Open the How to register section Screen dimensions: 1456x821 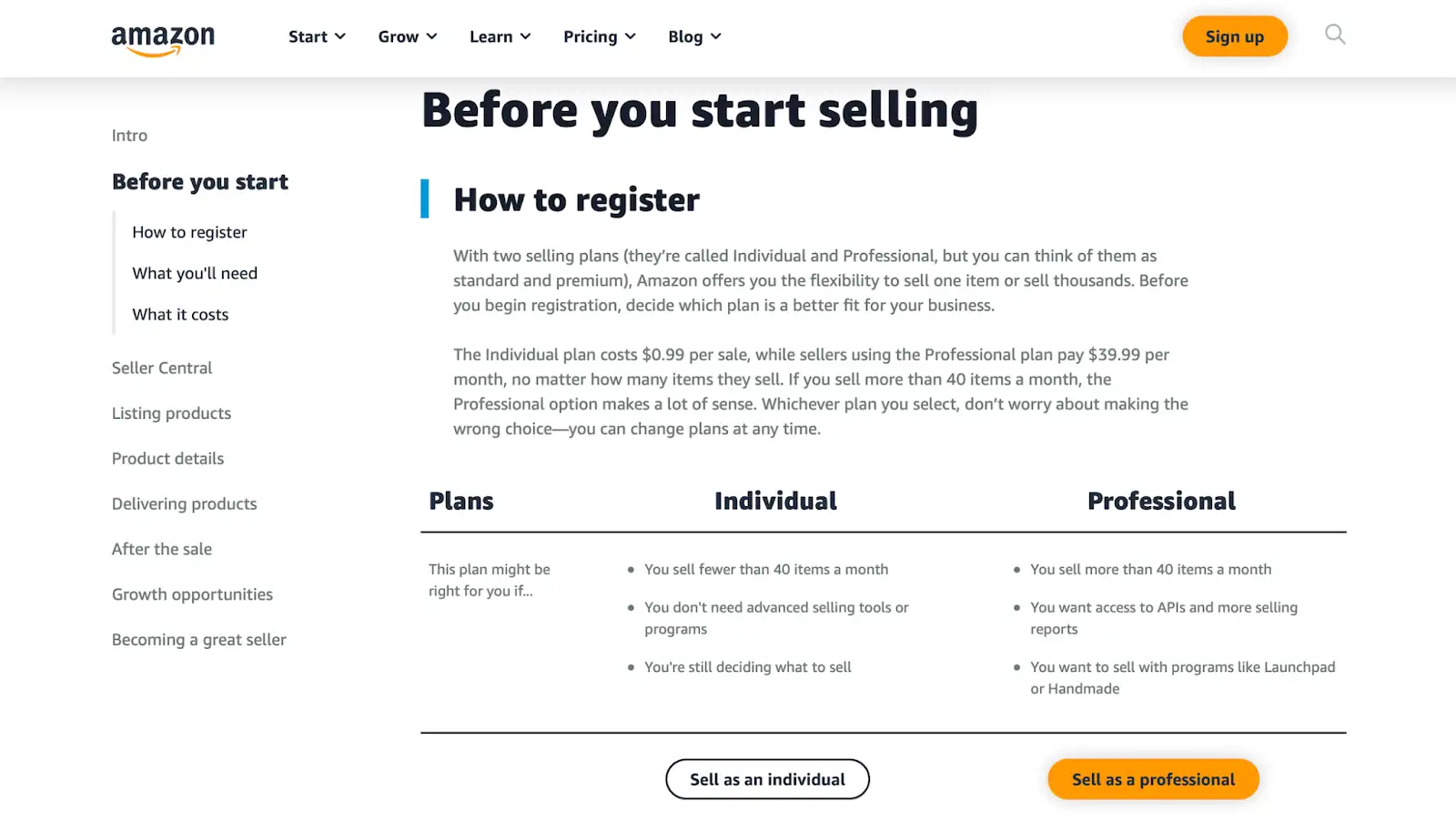(x=188, y=232)
